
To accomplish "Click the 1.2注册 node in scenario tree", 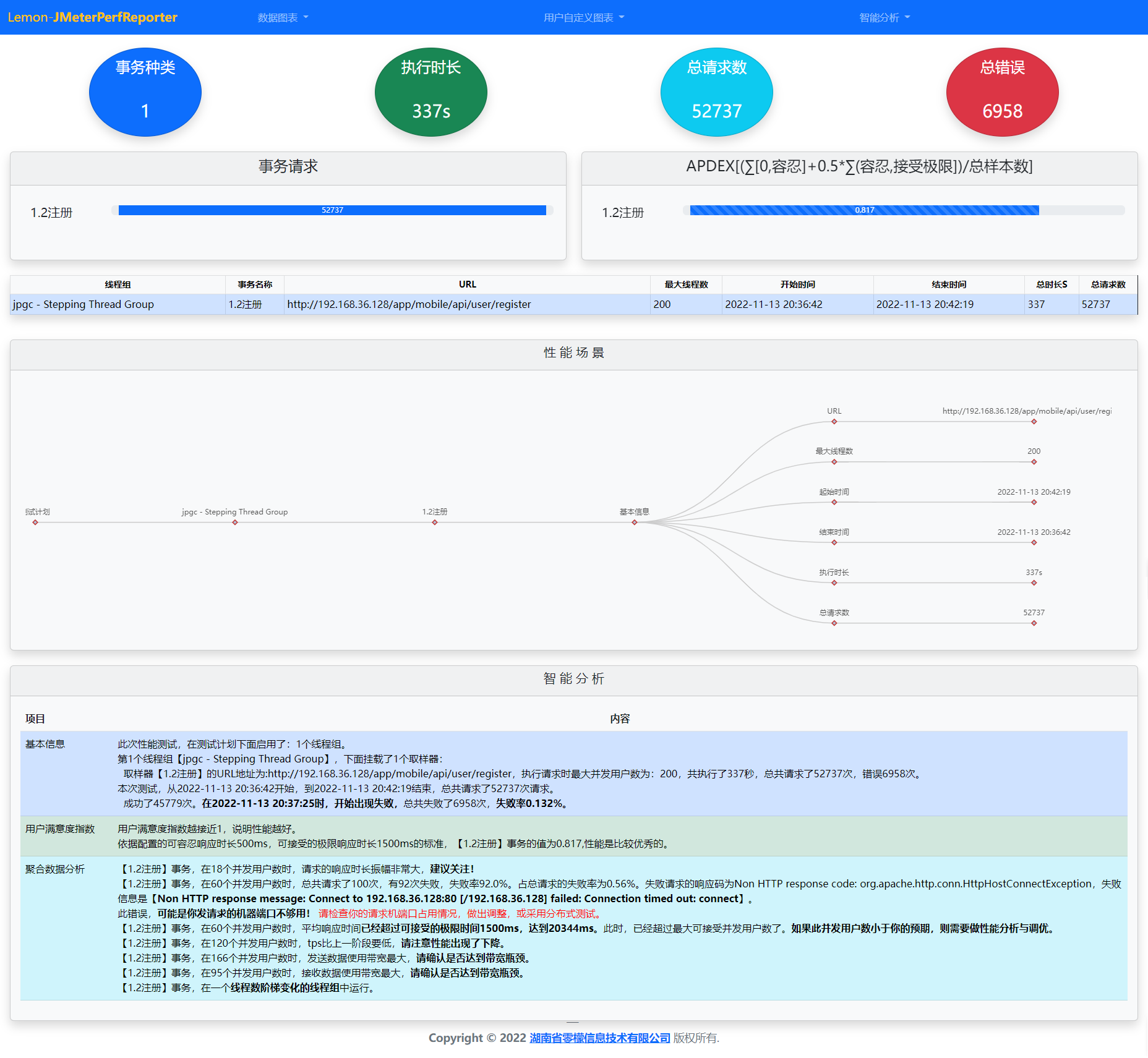I will pos(435,523).
